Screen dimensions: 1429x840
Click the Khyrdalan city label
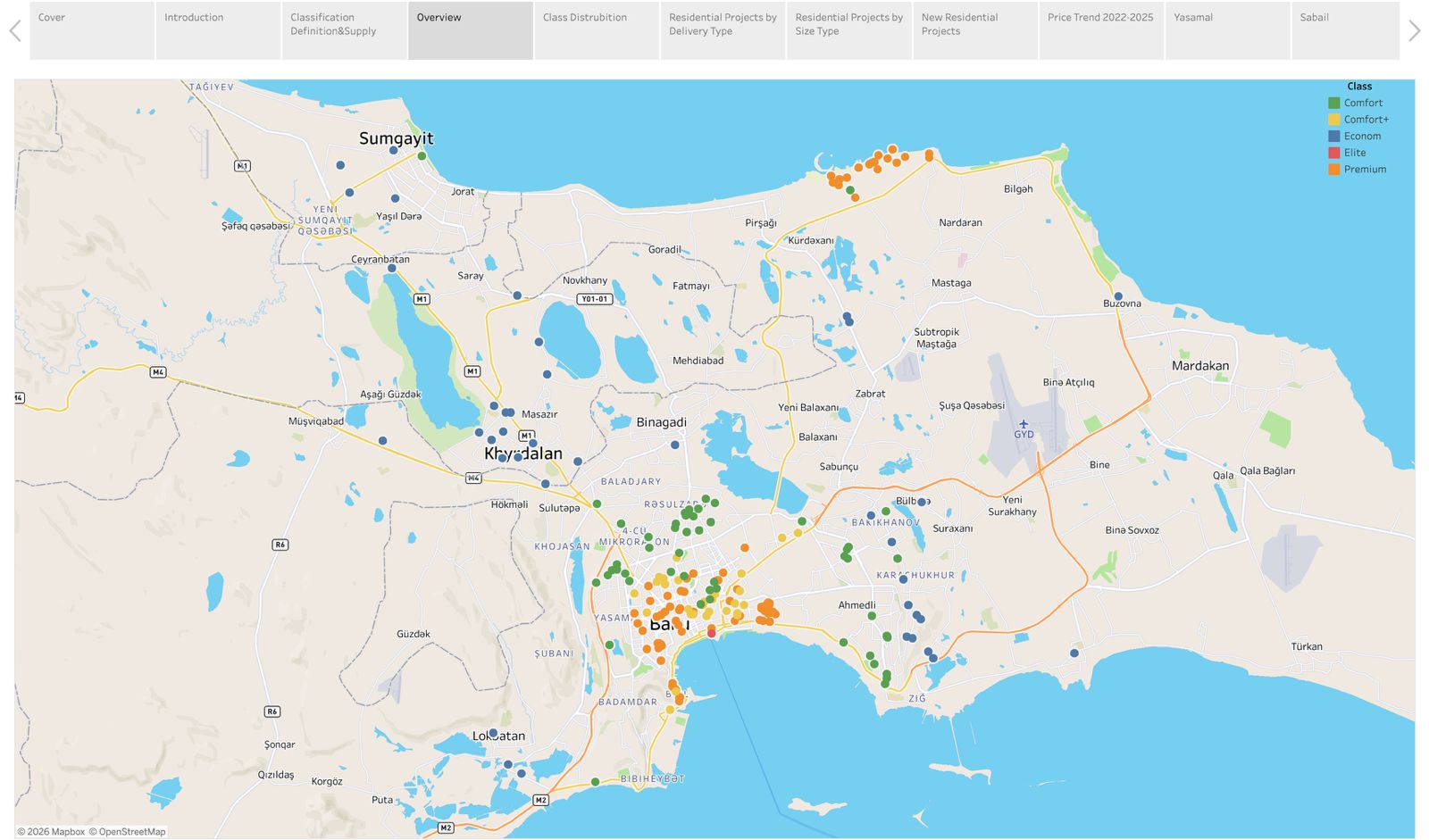click(523, 453)
